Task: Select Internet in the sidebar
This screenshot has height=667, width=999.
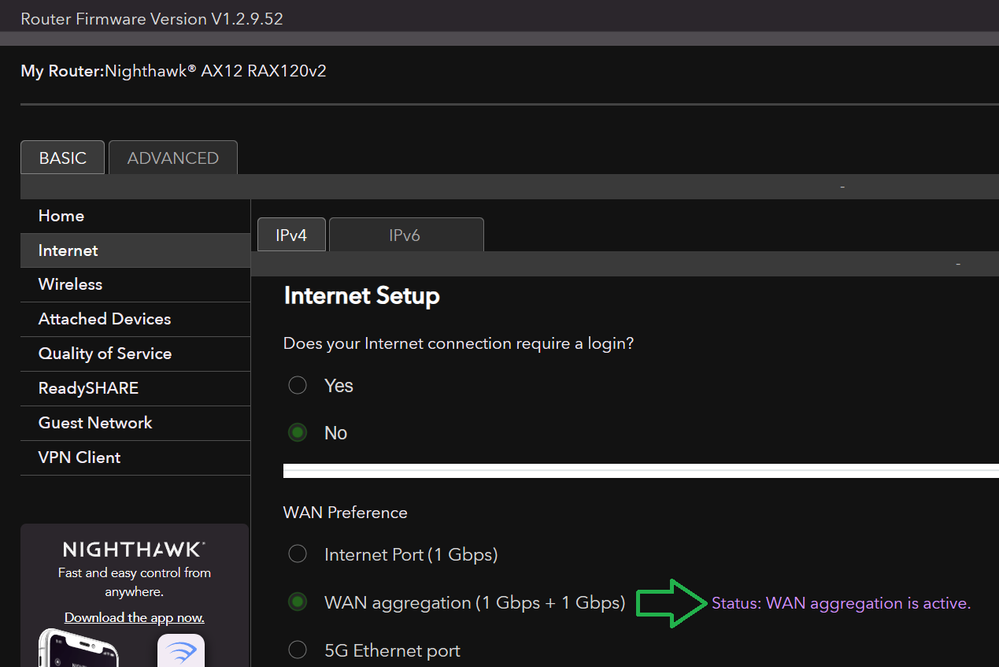Action: point(135,250)
